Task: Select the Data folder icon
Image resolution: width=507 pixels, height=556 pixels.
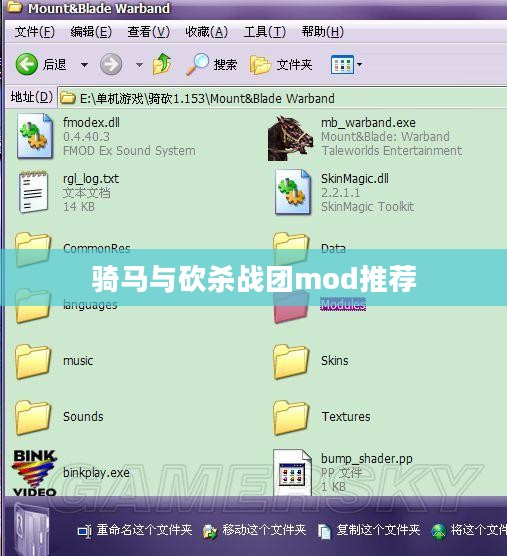Action: pyautogui.click(x=291, y=250)
